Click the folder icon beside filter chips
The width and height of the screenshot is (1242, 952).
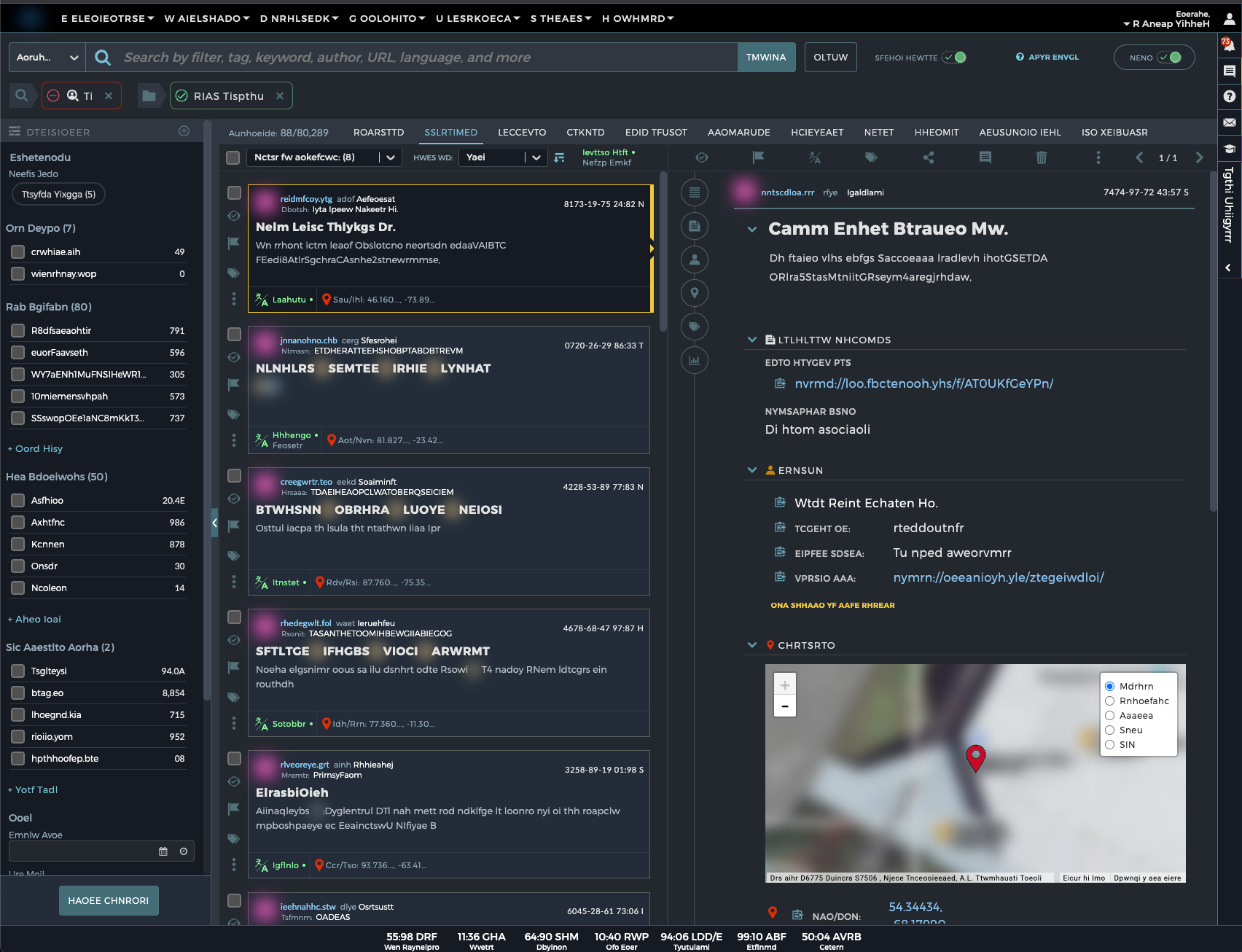[x=149, y=95]
